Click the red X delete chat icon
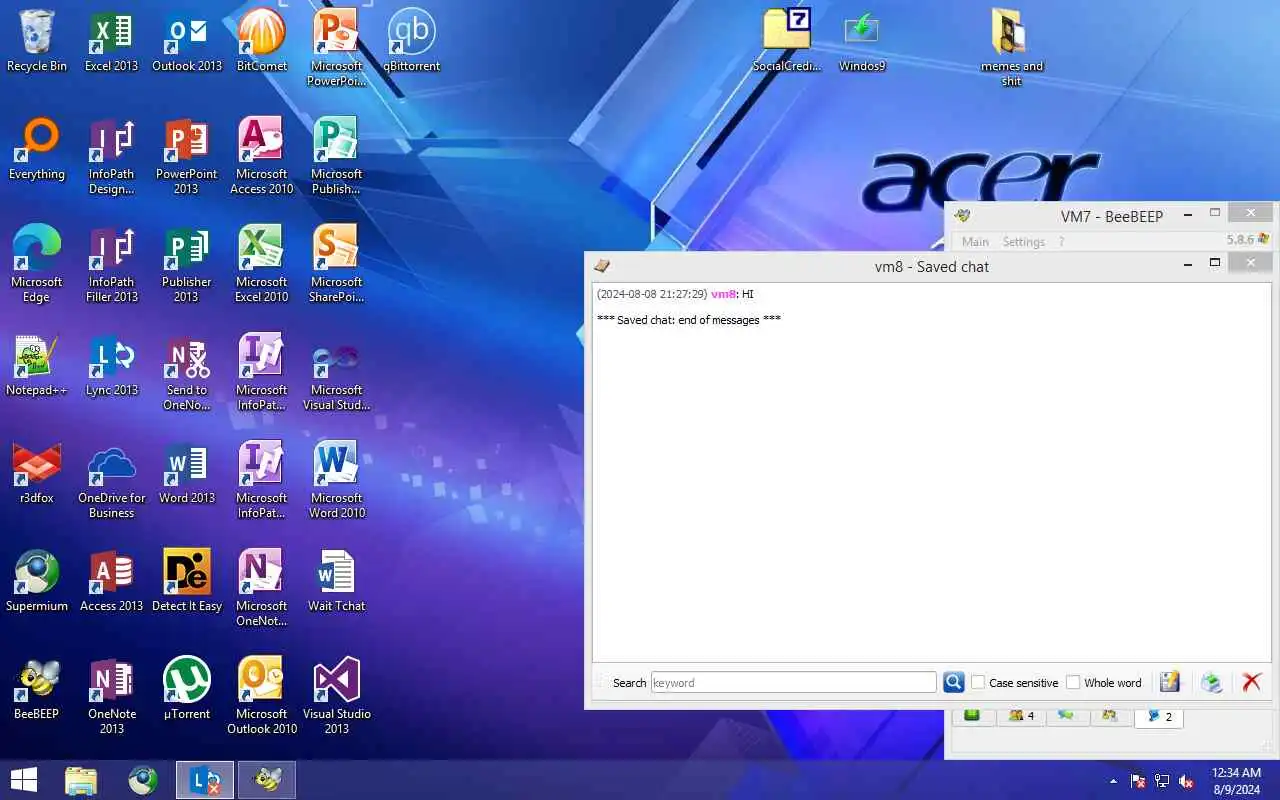 pyautogui.click(x=1251, y=682)
